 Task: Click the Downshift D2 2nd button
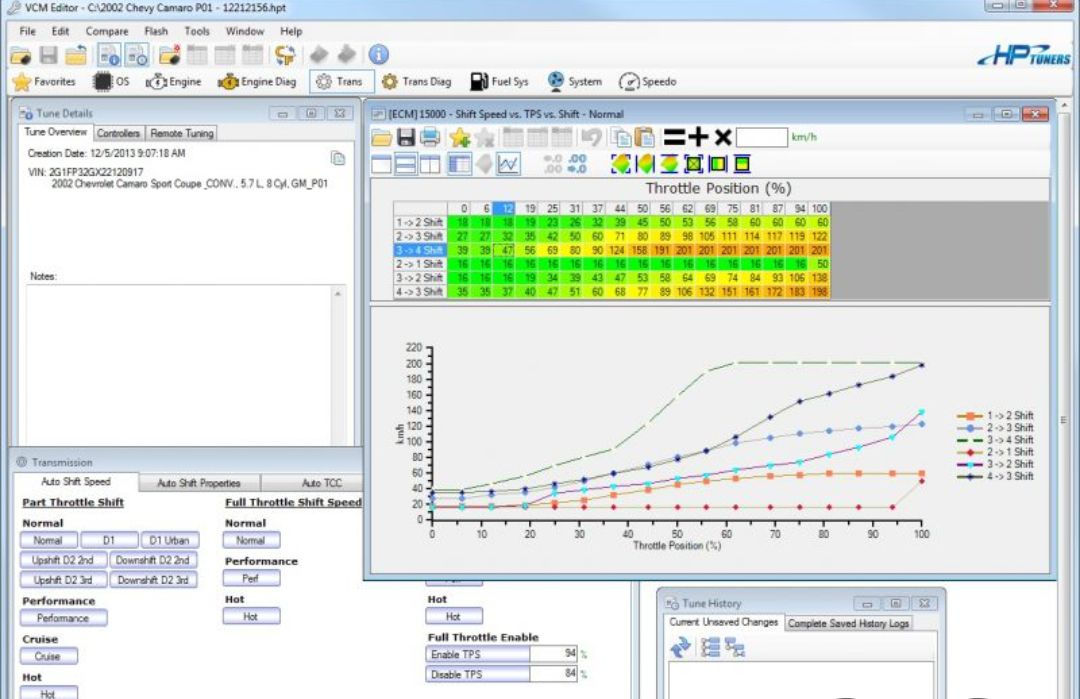[151, 560]
